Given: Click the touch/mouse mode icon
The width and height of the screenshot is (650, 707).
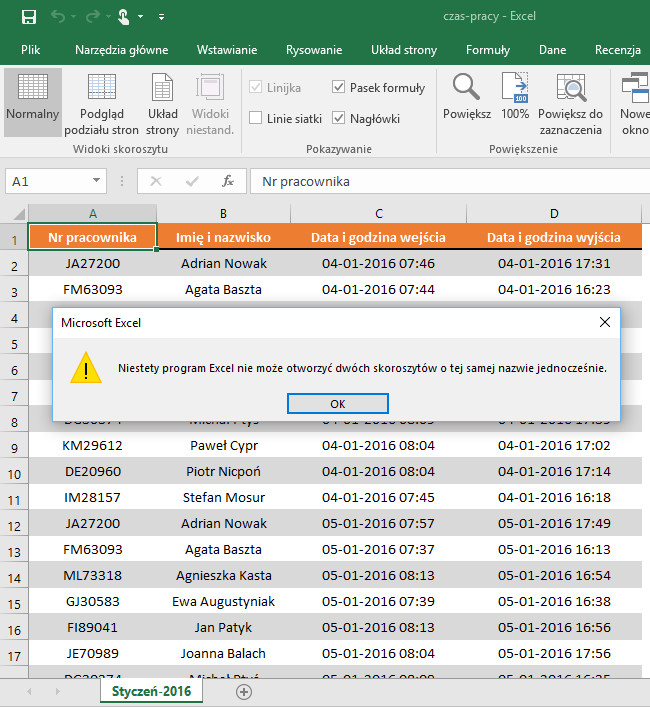Looking at the screenshot, I should [x=122, y=17].
